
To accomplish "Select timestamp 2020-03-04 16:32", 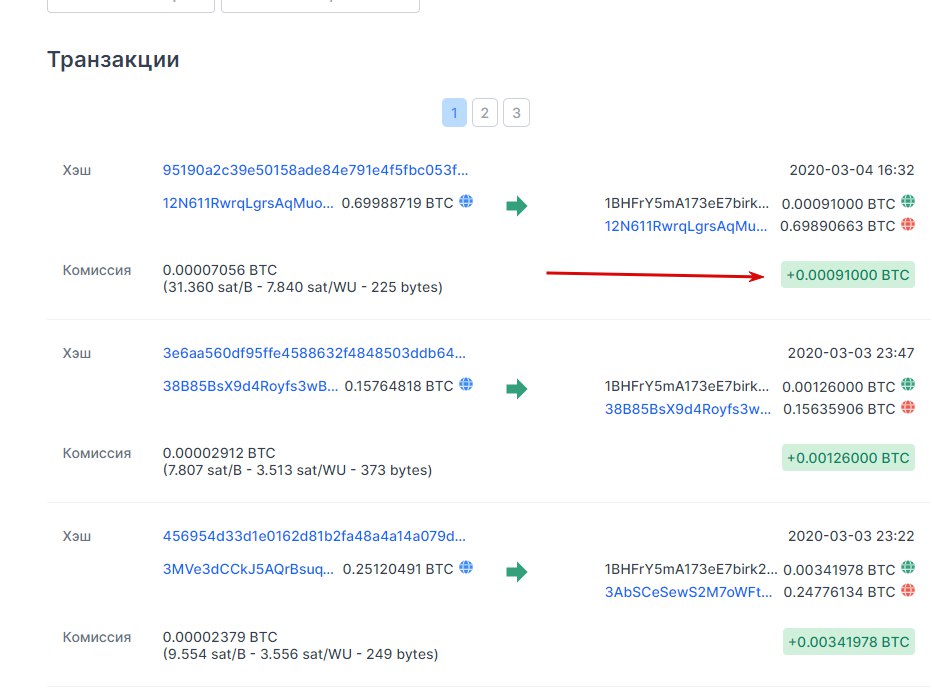I will pyautogui.click(x=852, y=170).
